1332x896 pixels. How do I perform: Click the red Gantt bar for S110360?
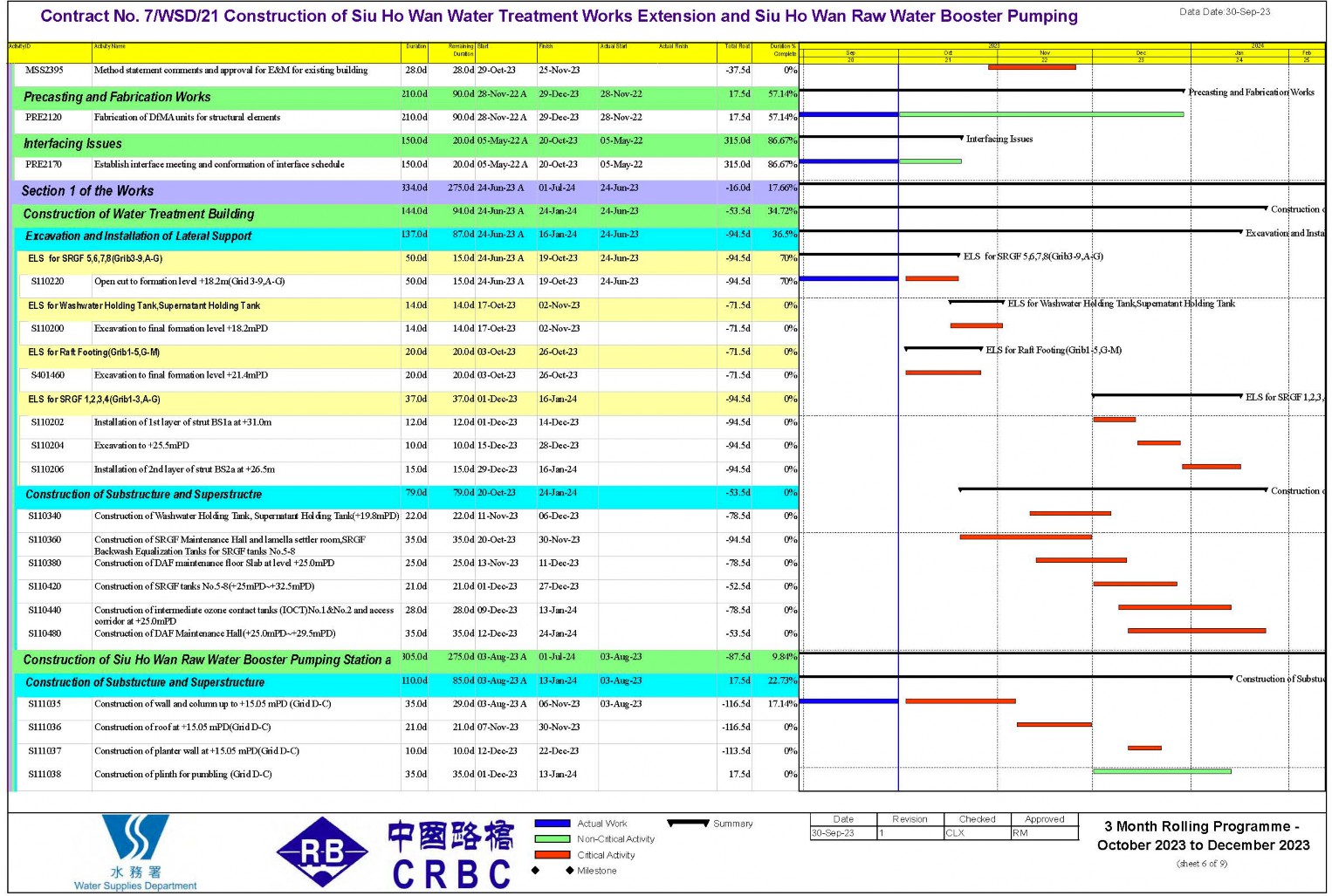click(x=1026, y=537)
